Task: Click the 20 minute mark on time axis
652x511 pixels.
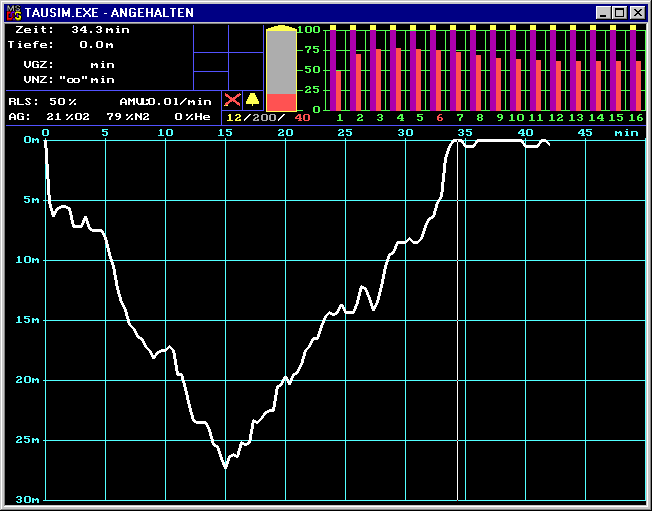Action: pos(286,132)
